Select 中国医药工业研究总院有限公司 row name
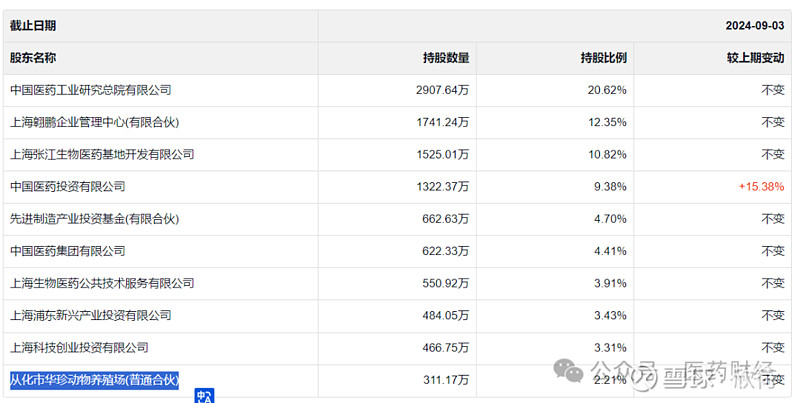The image size is (800, 403). coord(91,90)
